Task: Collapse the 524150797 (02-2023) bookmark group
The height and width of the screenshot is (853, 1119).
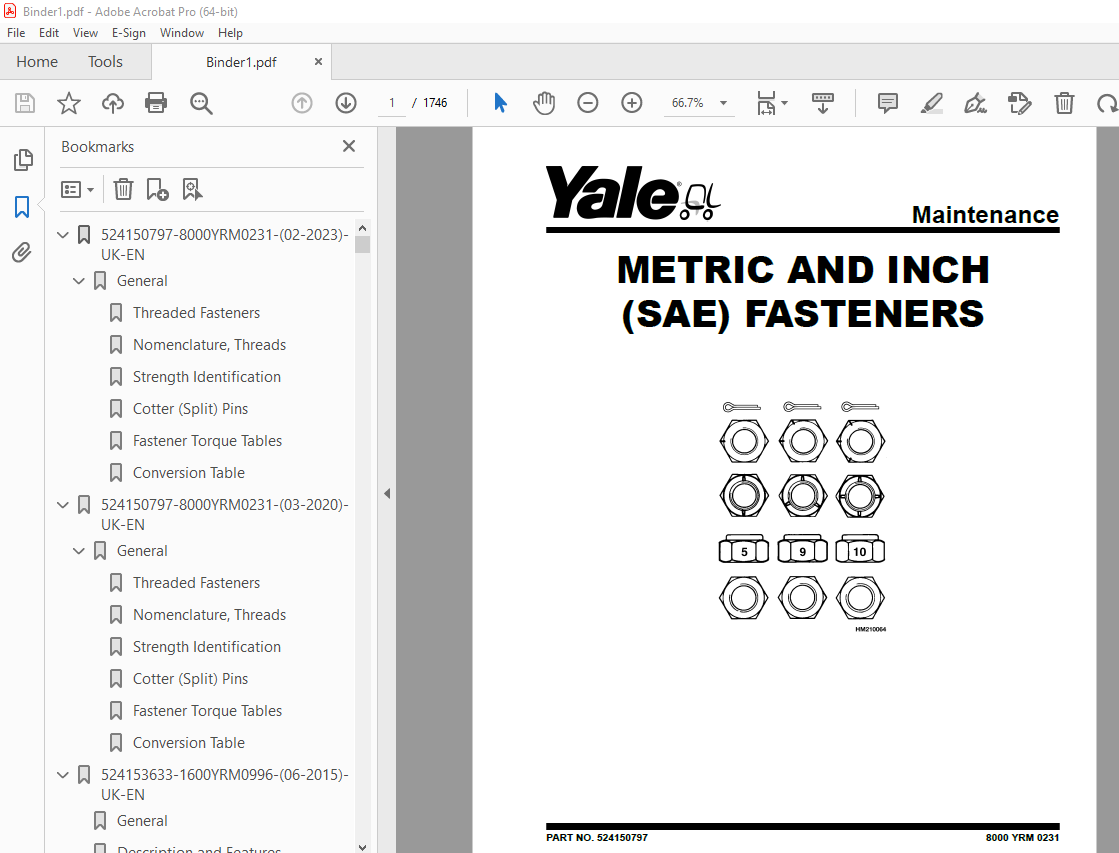Action: (63, 234)
